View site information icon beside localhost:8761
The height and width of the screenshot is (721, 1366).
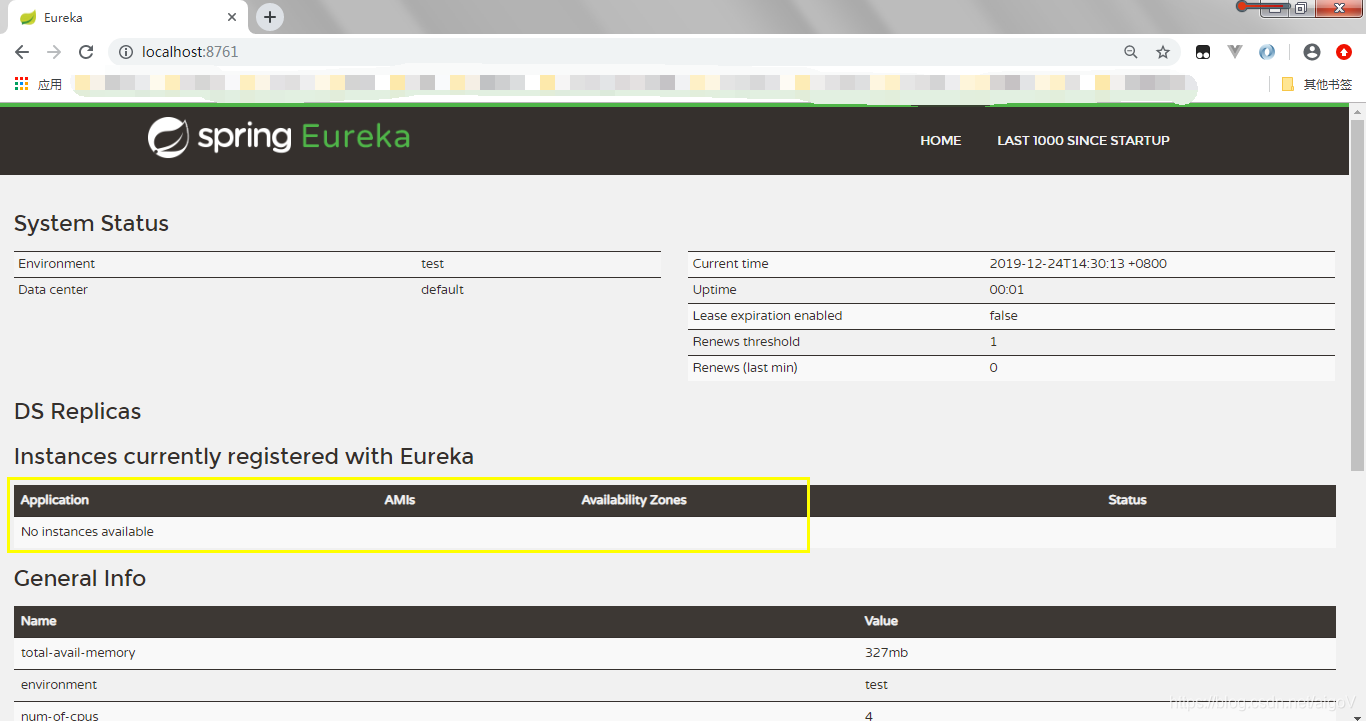coord(126,52)
